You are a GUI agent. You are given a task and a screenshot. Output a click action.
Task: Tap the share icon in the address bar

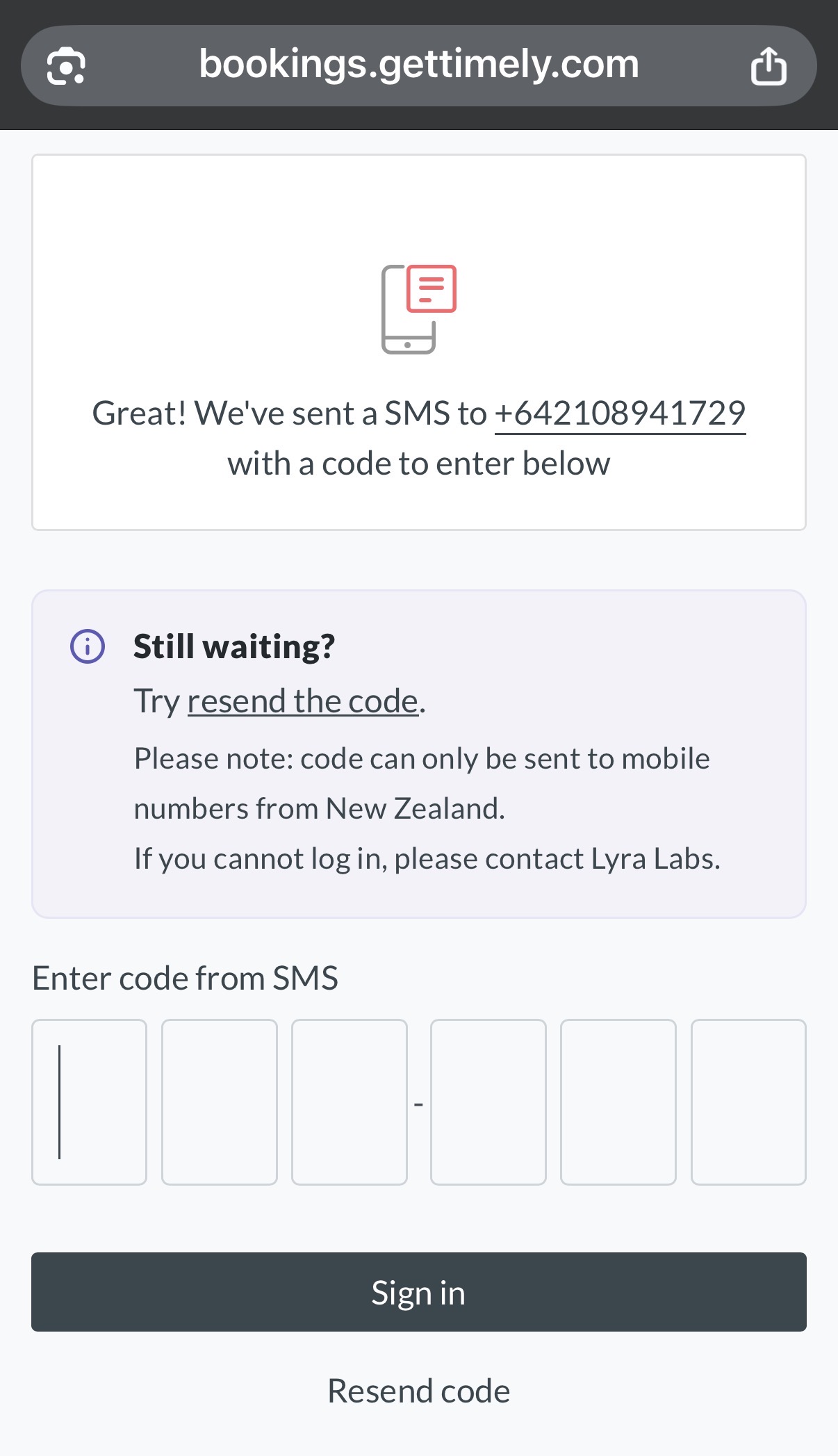768,67
